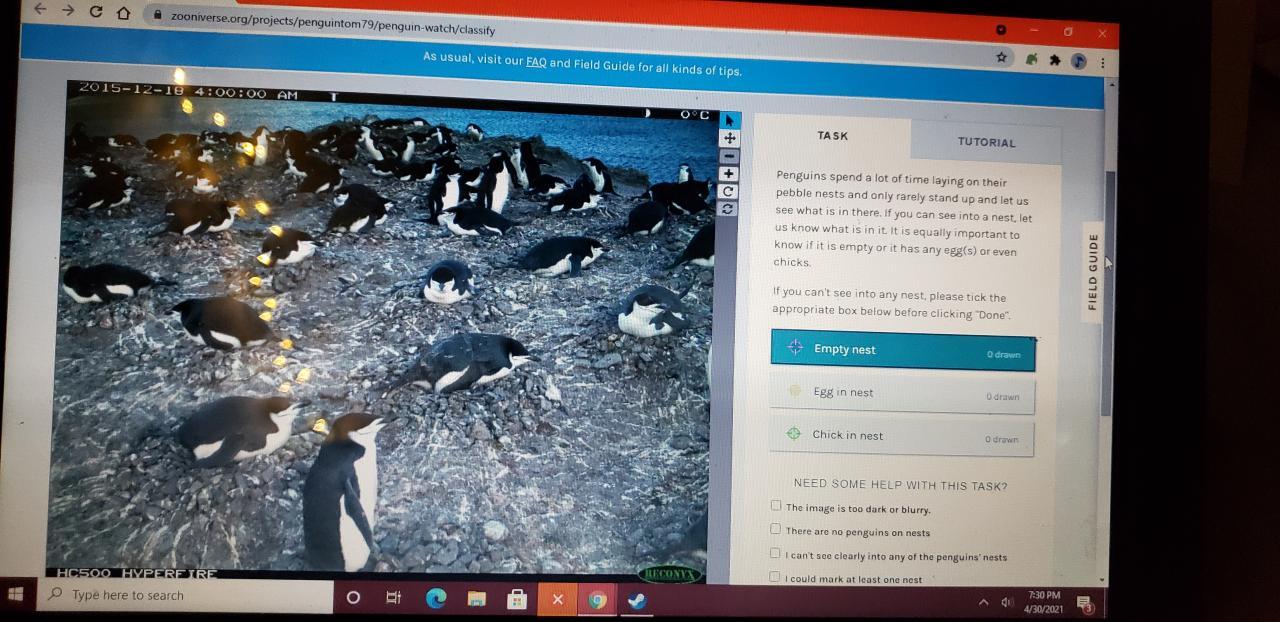Select the pointer annotate tool above the image toolbar
1280x622 pixels.
point(729,121)
